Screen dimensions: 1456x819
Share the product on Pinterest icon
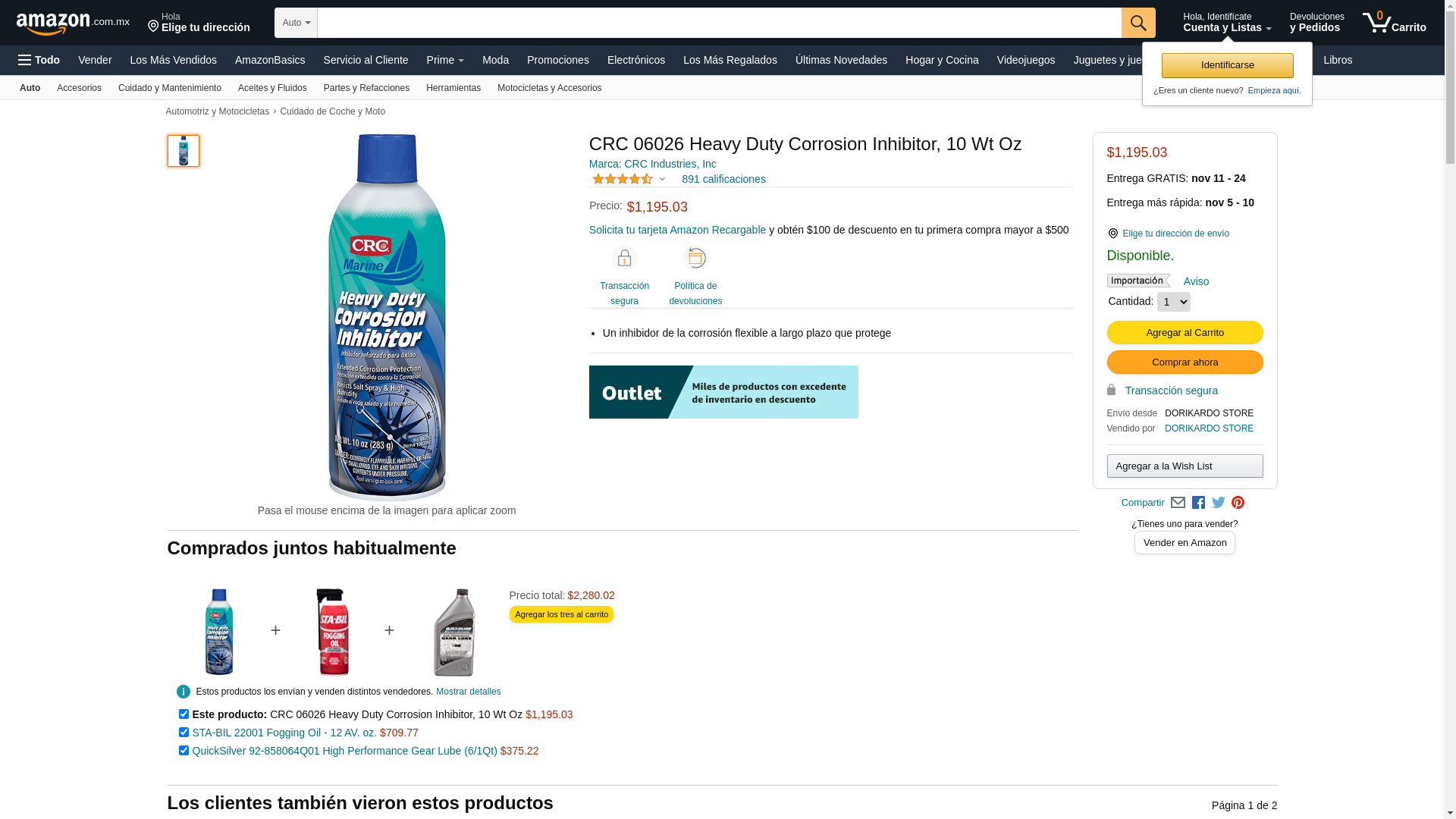tap(1238, 503)
